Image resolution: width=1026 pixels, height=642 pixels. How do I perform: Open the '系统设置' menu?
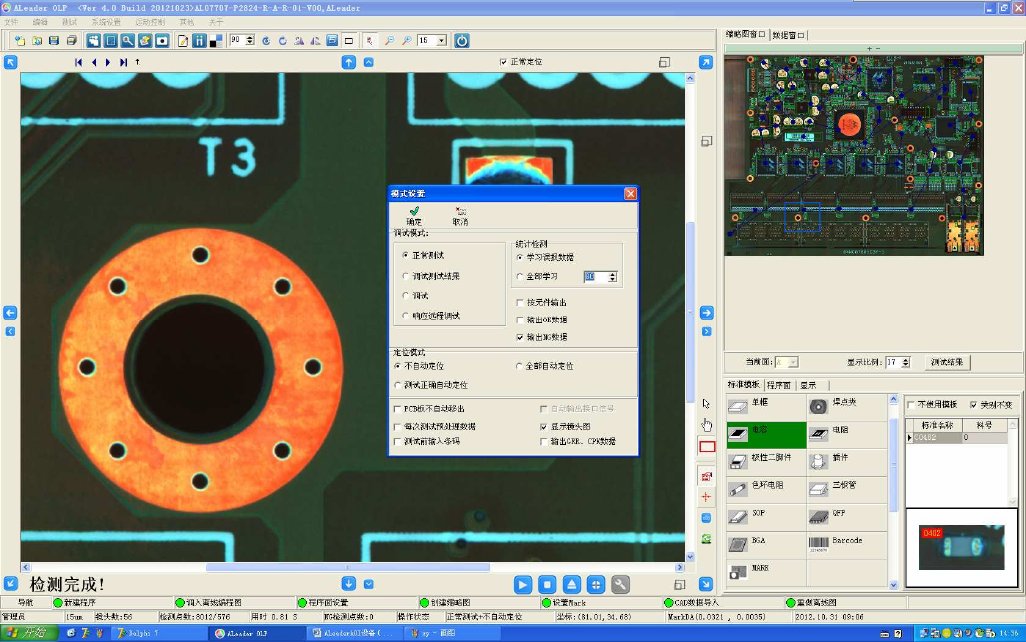tap(105, 21)
